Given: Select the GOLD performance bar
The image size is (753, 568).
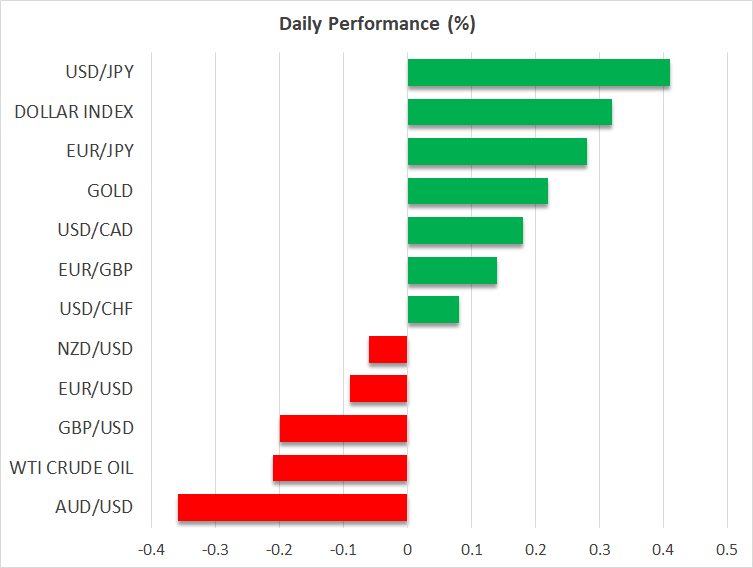Looking at the screenshot, I should pos(477,191).
